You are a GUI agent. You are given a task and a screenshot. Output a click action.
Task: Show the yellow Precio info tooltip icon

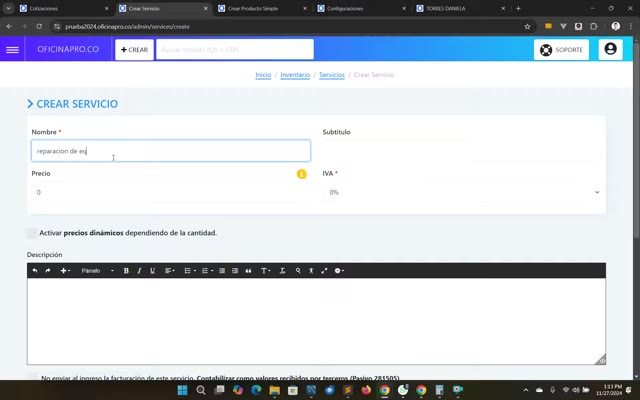pos(301,174)
